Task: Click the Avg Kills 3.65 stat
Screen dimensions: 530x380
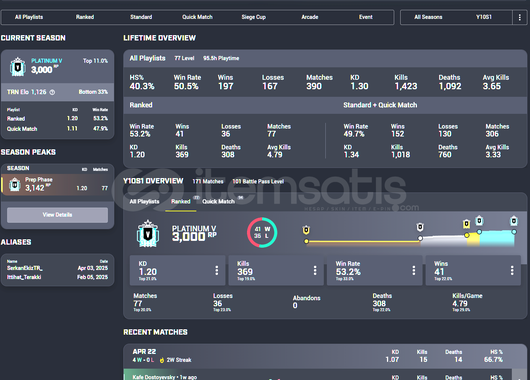Action: tap(496, 82)
